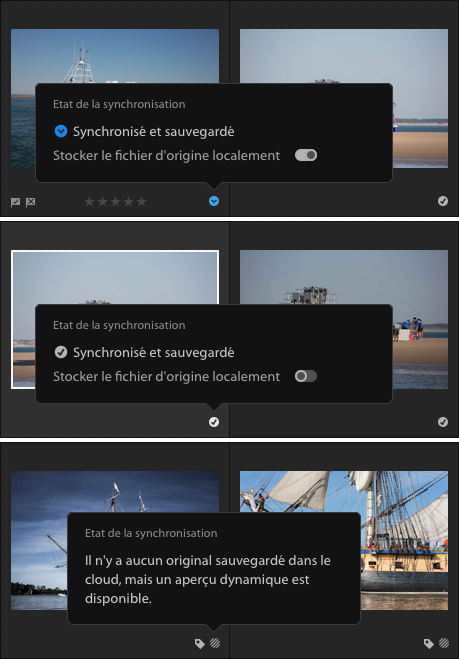459x660 pixels.
Task: Set rating to five stars
Action: [141, 202]
